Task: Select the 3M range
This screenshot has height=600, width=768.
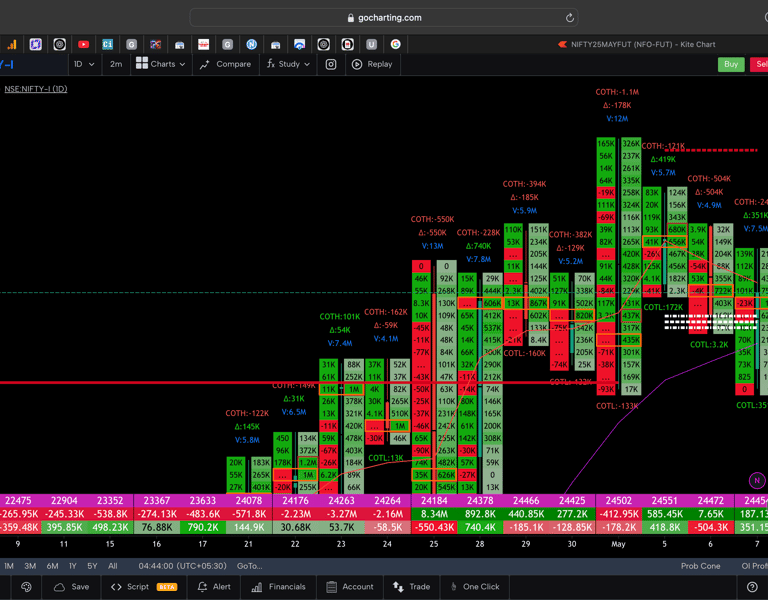Action: 30,566
